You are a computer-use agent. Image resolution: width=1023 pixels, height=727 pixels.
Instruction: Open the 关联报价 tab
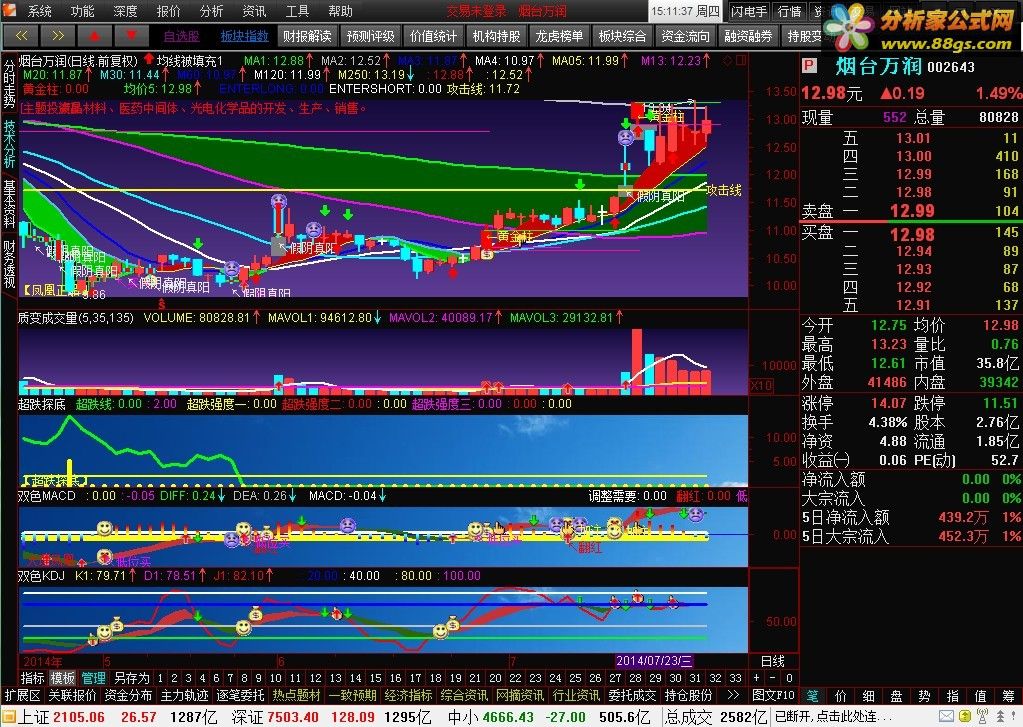[72, 696]
